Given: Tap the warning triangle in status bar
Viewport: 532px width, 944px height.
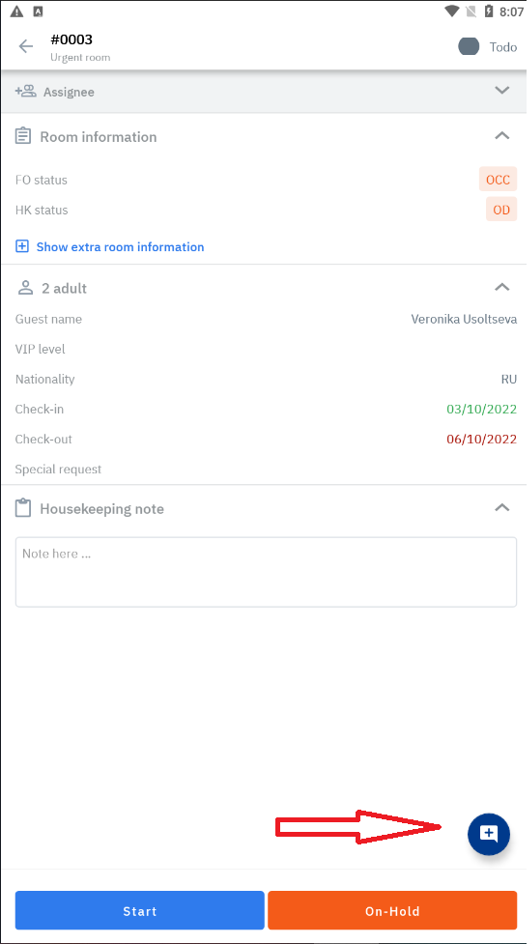Looking at the screenshot, I should coord(17,11).
